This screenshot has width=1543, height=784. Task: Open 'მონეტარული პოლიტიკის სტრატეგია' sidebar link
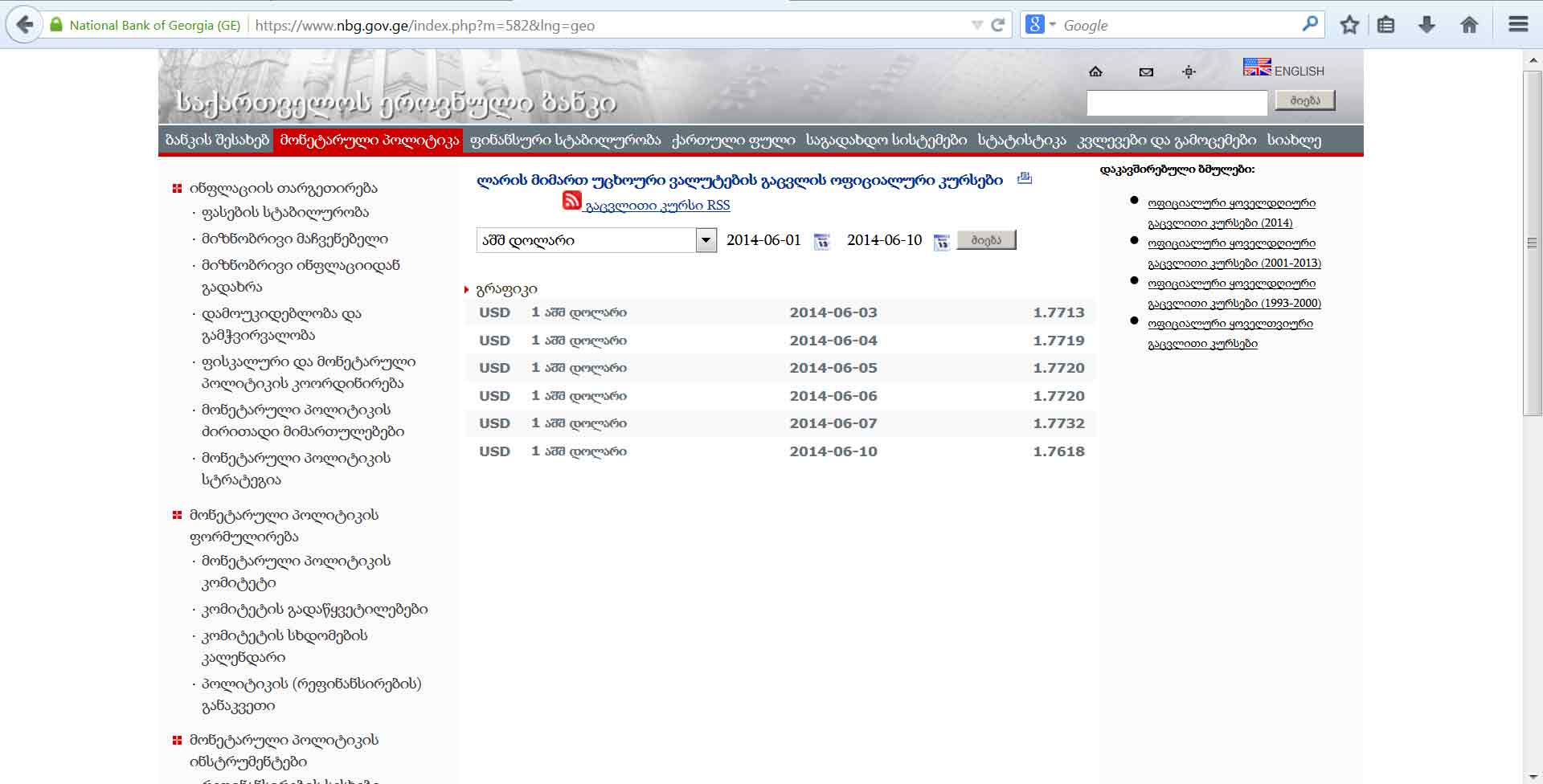pos(296,468)
